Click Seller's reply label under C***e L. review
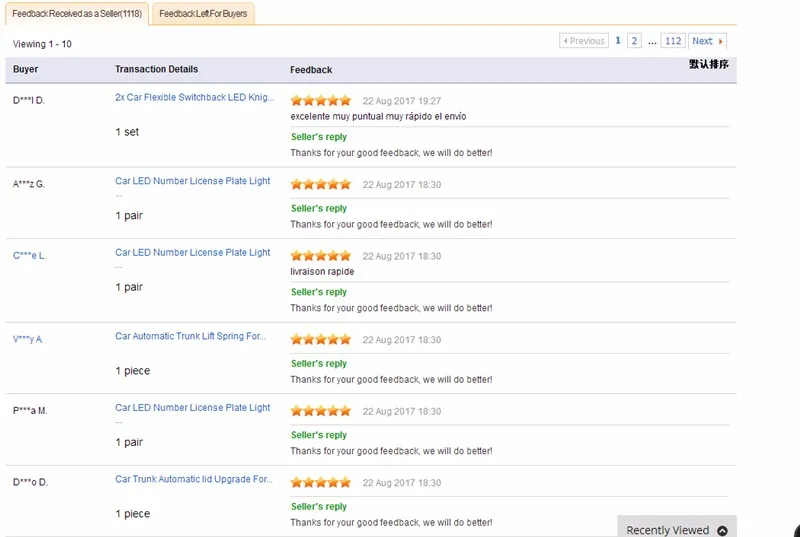The image size is (800, 537). pos(318,292)
